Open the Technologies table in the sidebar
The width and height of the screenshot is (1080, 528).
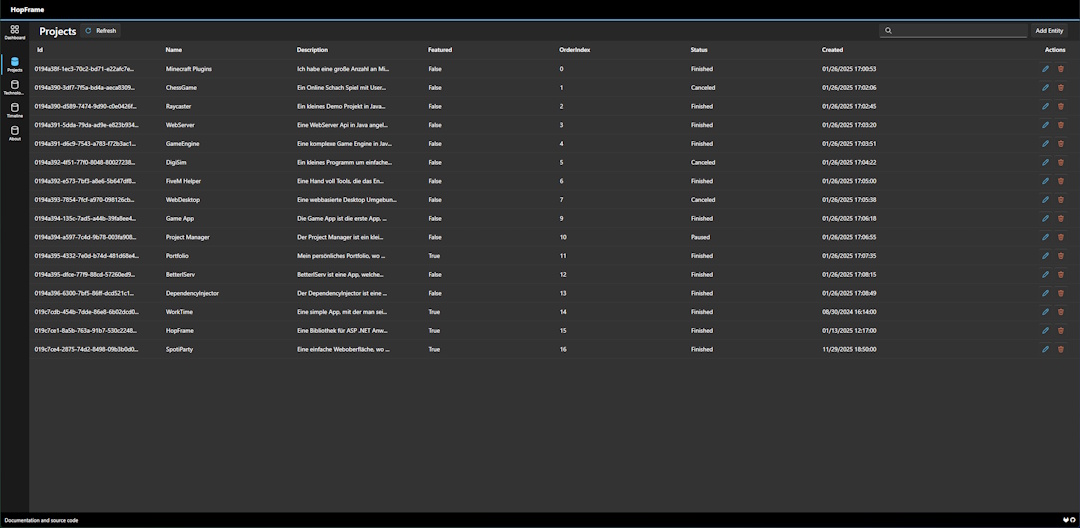14,87
